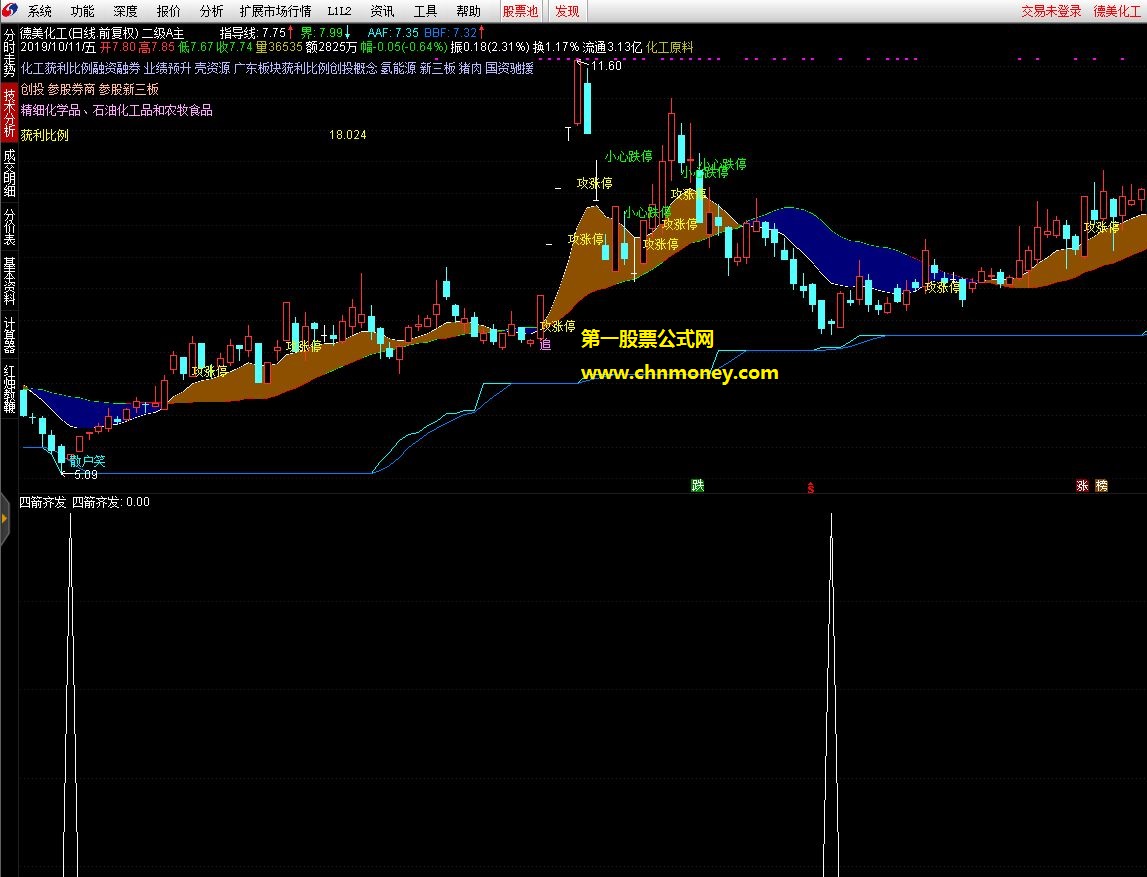Open the 分析 menu

click(x=211, y=11)
